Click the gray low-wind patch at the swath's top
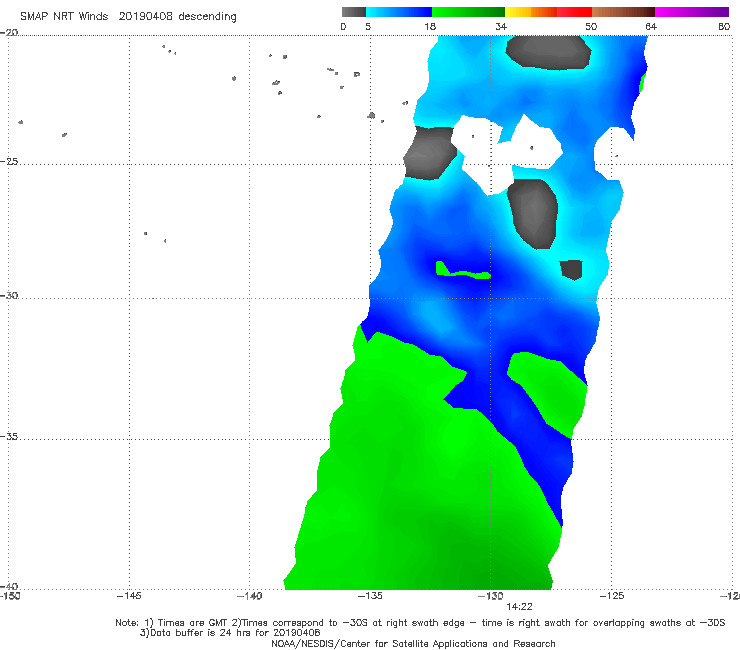The image size is (740, 650). click(548, 52)
